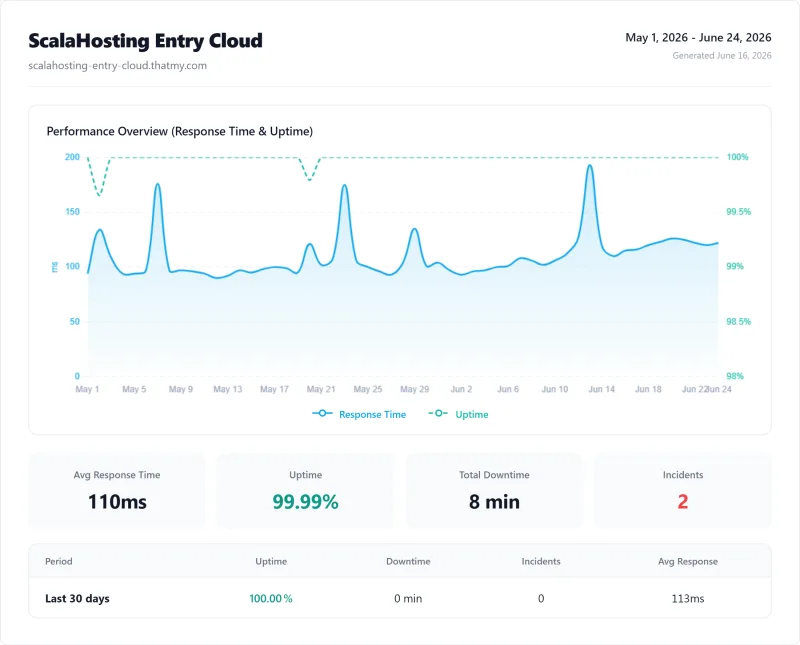The width and height of the screenshot is (800, 645).
Task: Click the Avg Response column header
Action: (688, 561)
